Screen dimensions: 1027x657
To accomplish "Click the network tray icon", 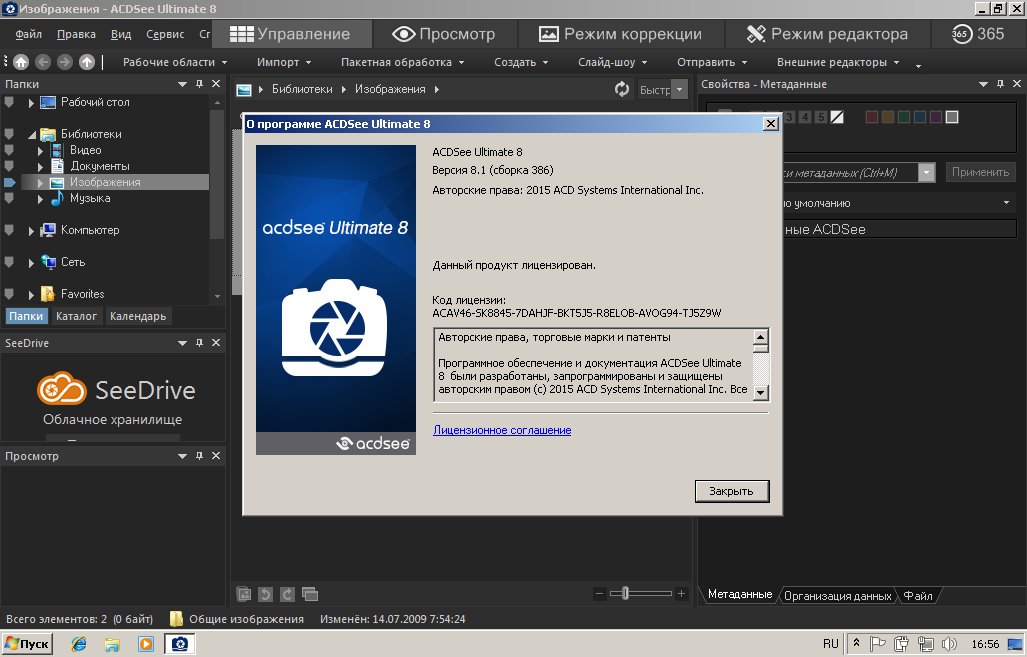I will point(925,644).
